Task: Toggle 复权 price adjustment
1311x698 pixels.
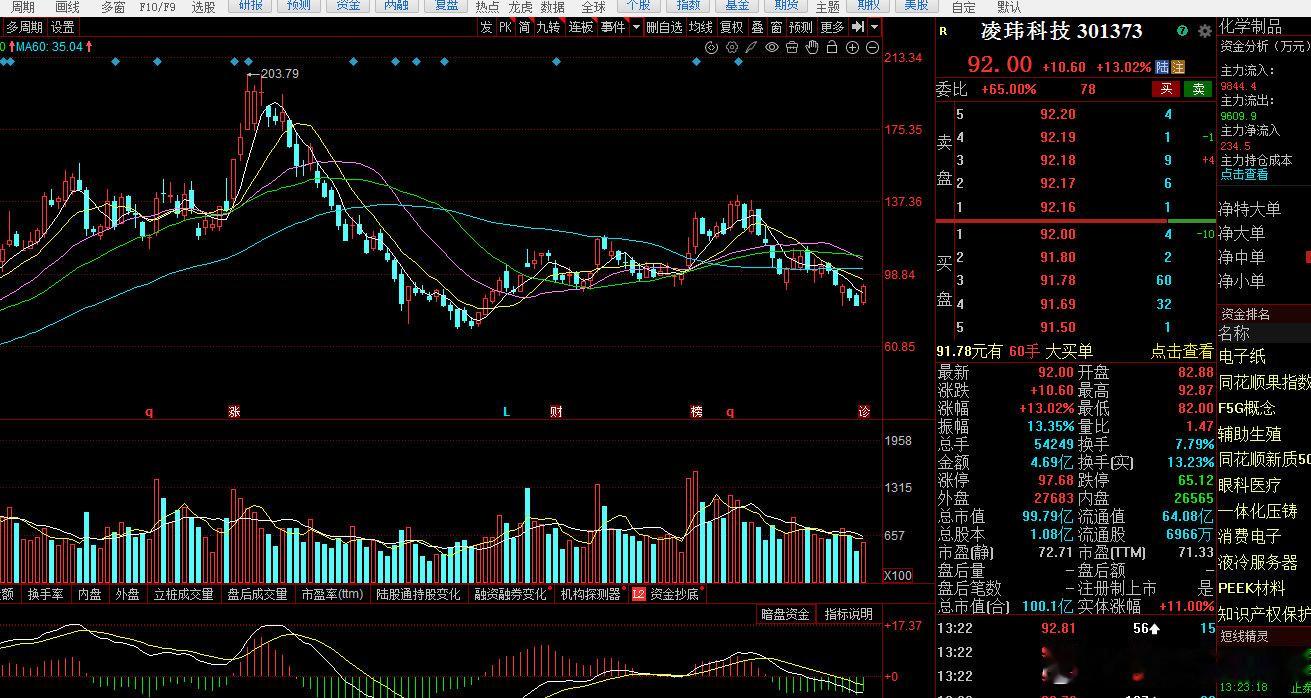Action: point(731,27)
